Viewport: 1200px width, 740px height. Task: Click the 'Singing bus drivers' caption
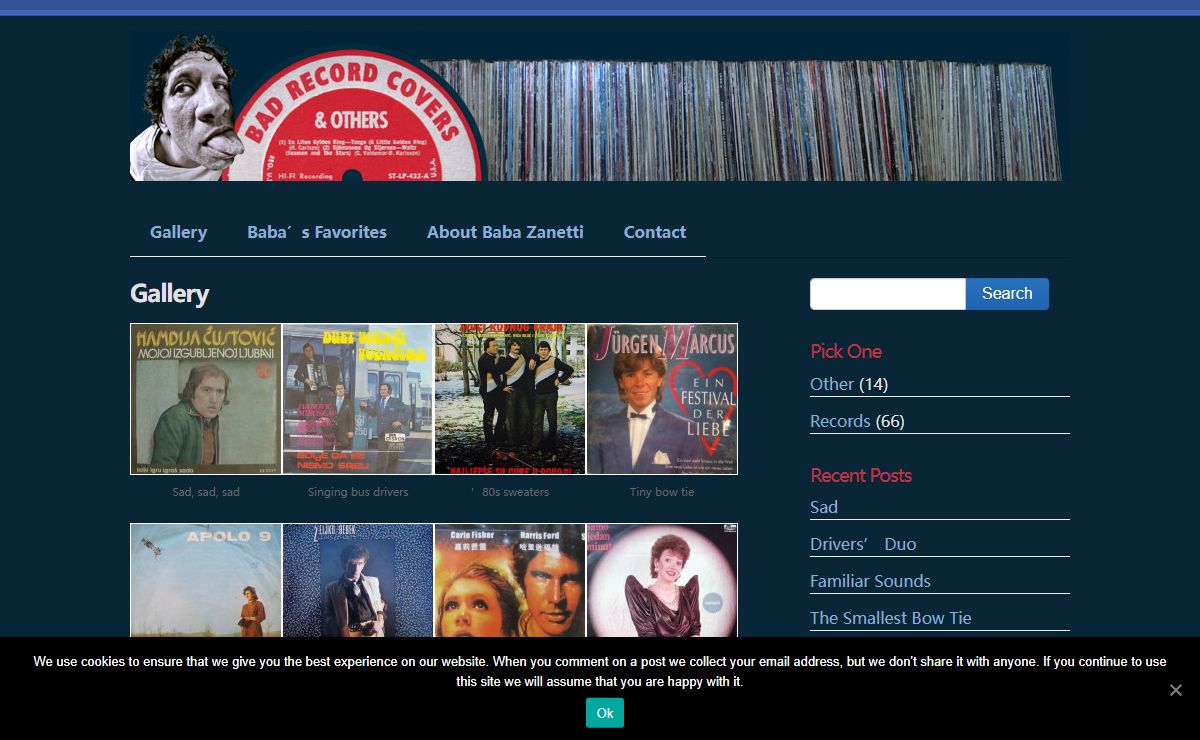[358, 492]
